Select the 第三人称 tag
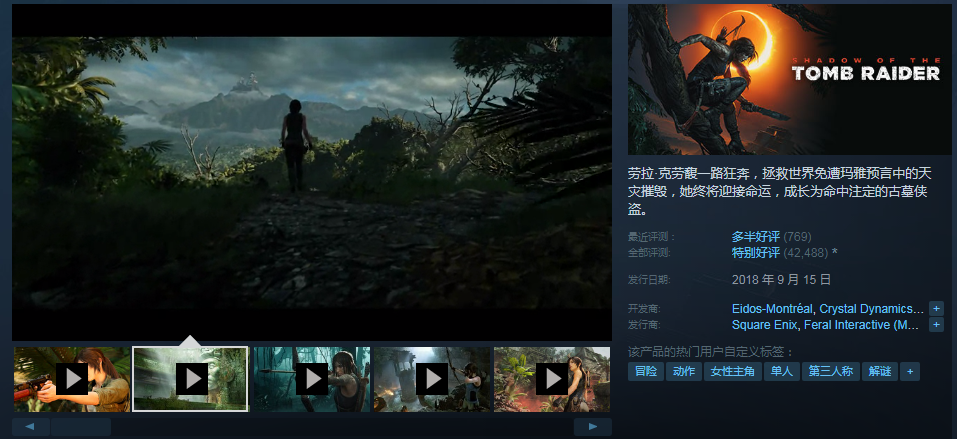957x439 pixels. 831,371
